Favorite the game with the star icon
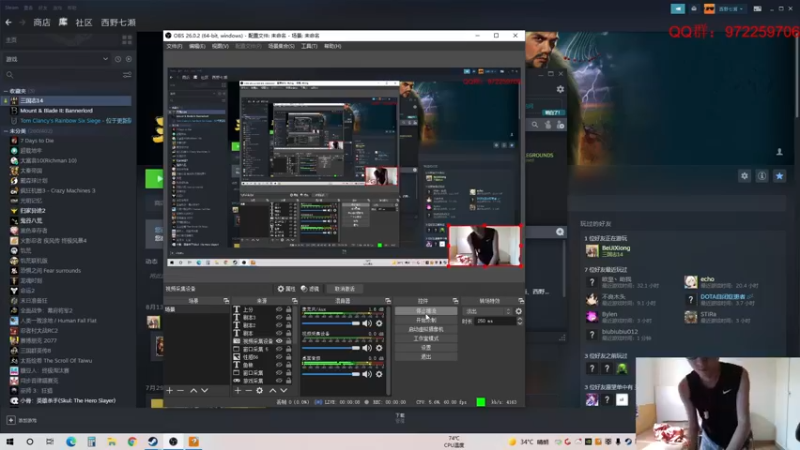Screen dimensions: 800x450 click(779, 176)
